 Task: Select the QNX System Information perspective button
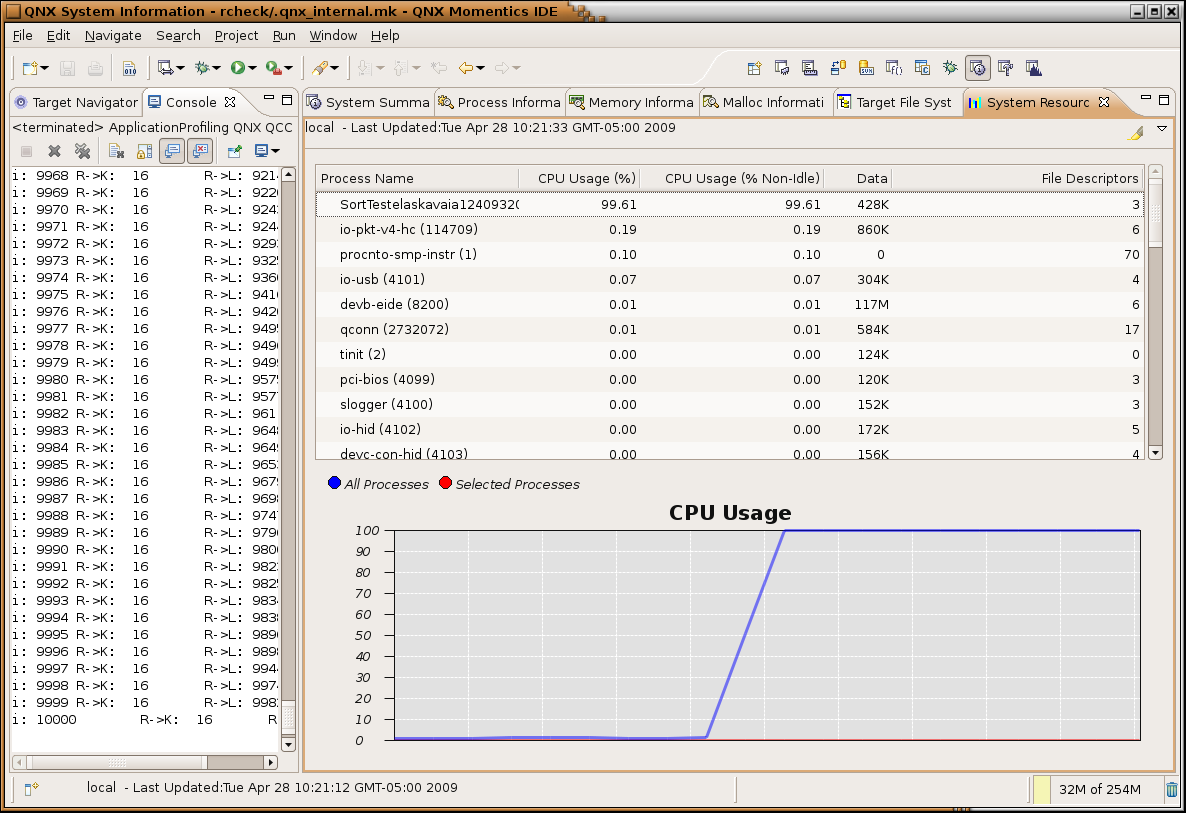[x=978, y=68]
